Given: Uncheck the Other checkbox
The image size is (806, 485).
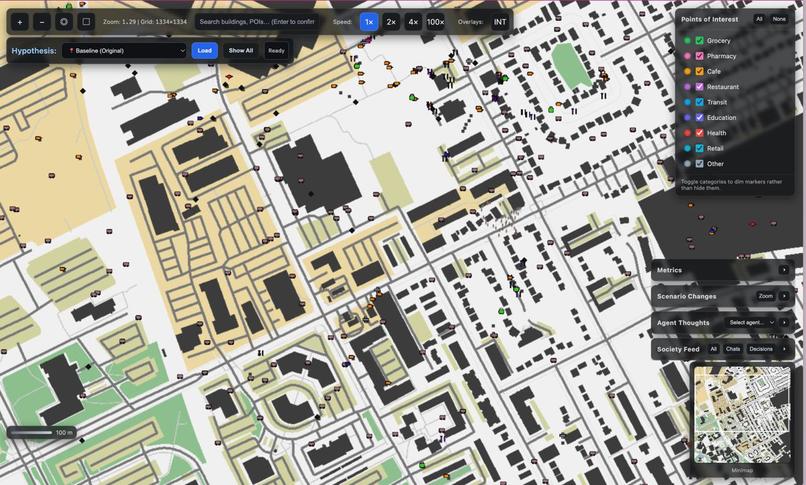Looking at the screenshot, I should click(699, 164).
